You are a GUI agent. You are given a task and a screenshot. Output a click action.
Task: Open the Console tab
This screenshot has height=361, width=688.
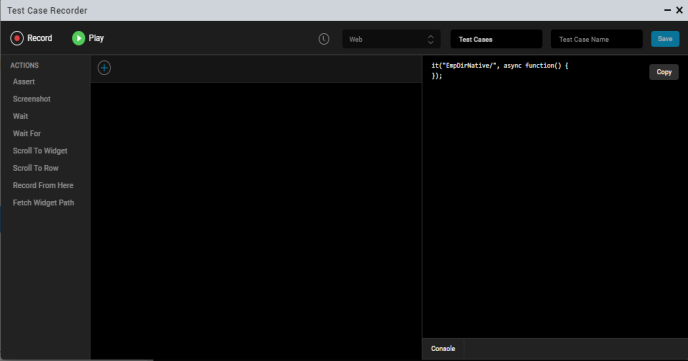[443, 349]
